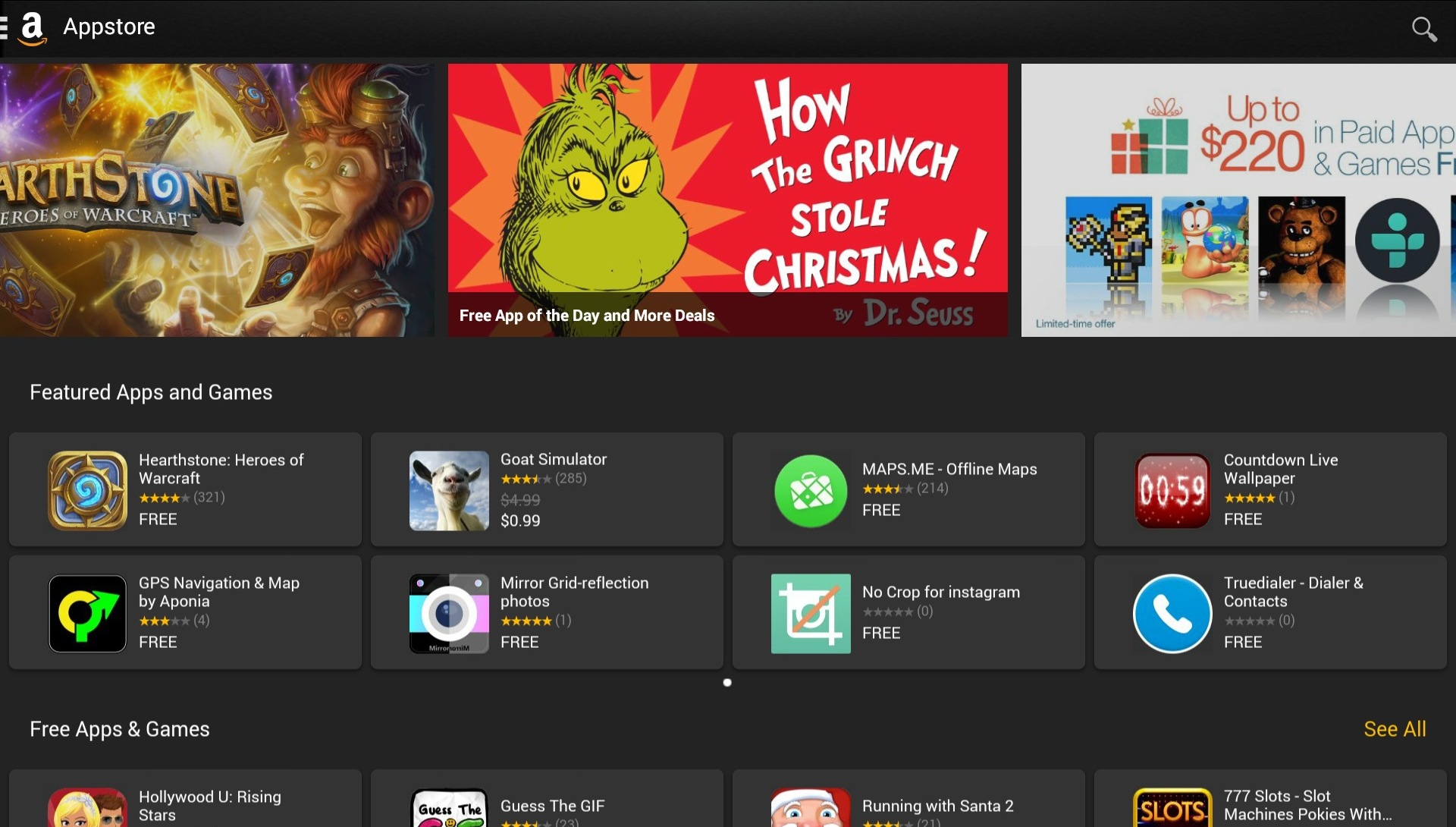1456x827 pixels.
Task: Click the page indicator dot below featured apps
Action: coord(727,683)
